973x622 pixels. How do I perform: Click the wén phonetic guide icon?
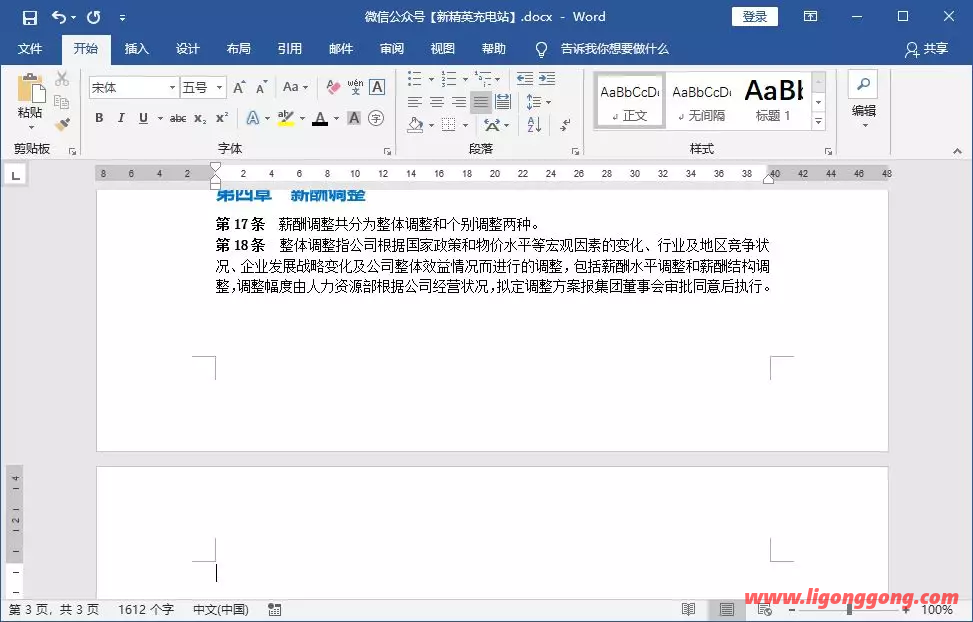[355, 88]
